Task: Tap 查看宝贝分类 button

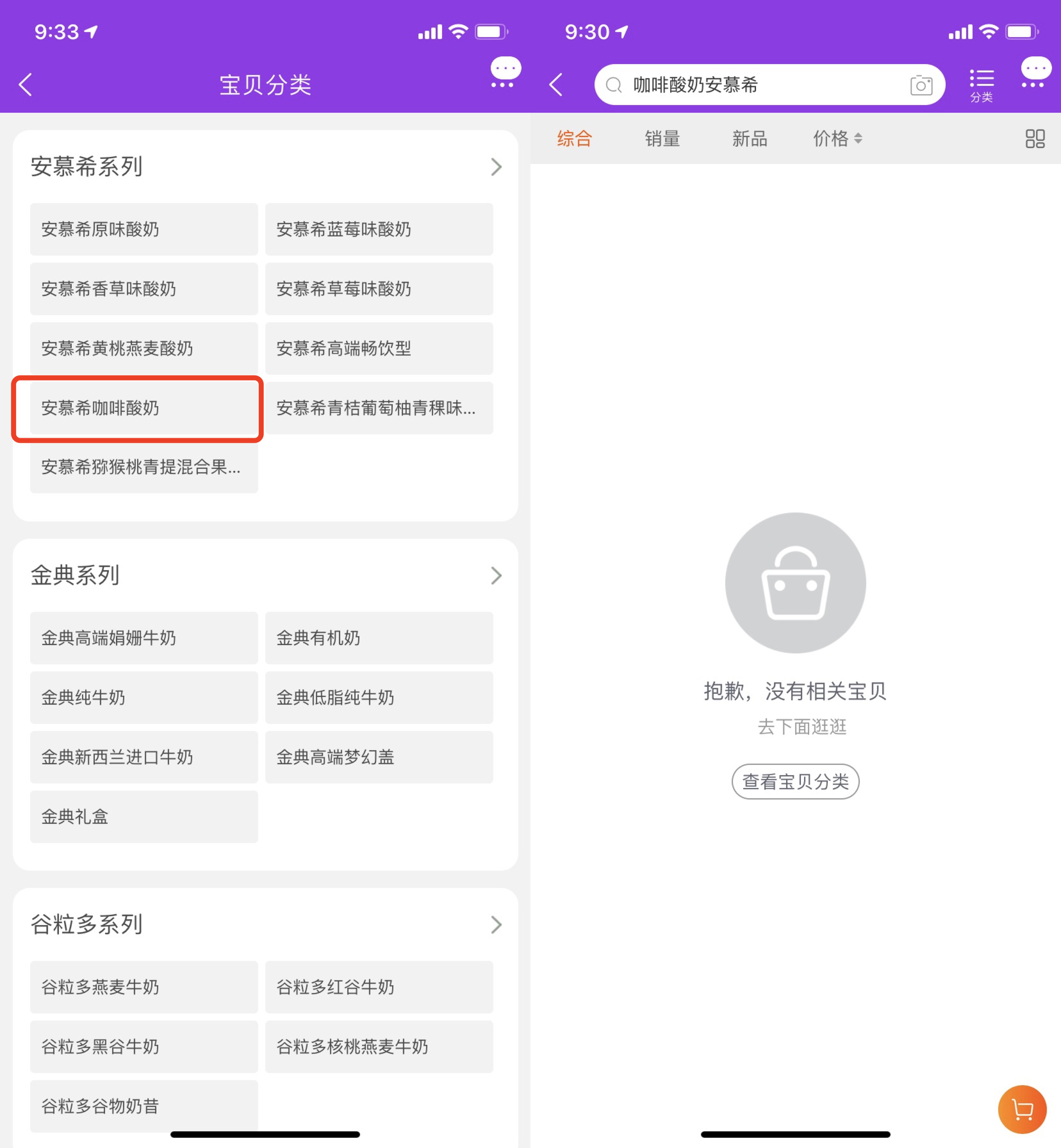Action: pos(794,782)
